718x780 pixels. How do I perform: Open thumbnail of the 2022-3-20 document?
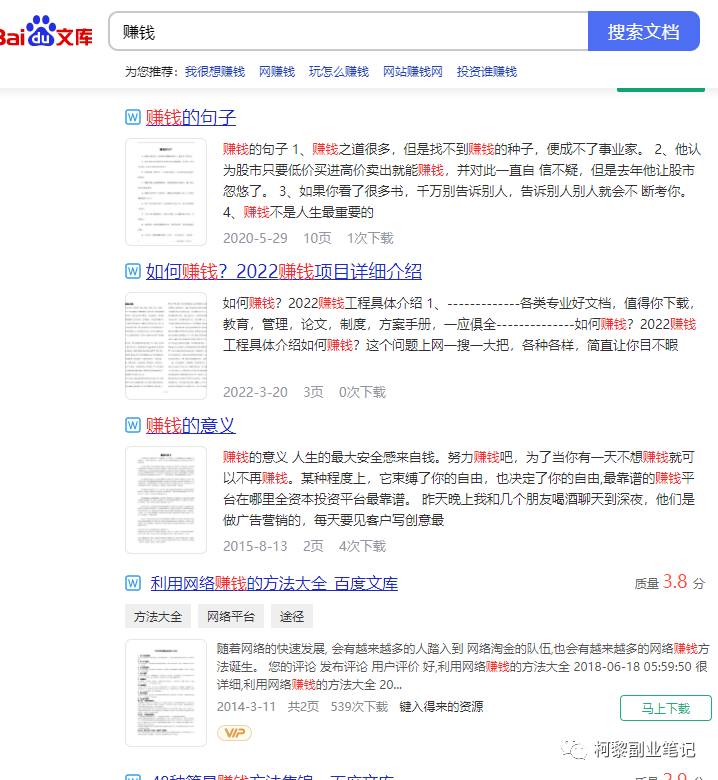pyautogui.click(x=166, y=346)
